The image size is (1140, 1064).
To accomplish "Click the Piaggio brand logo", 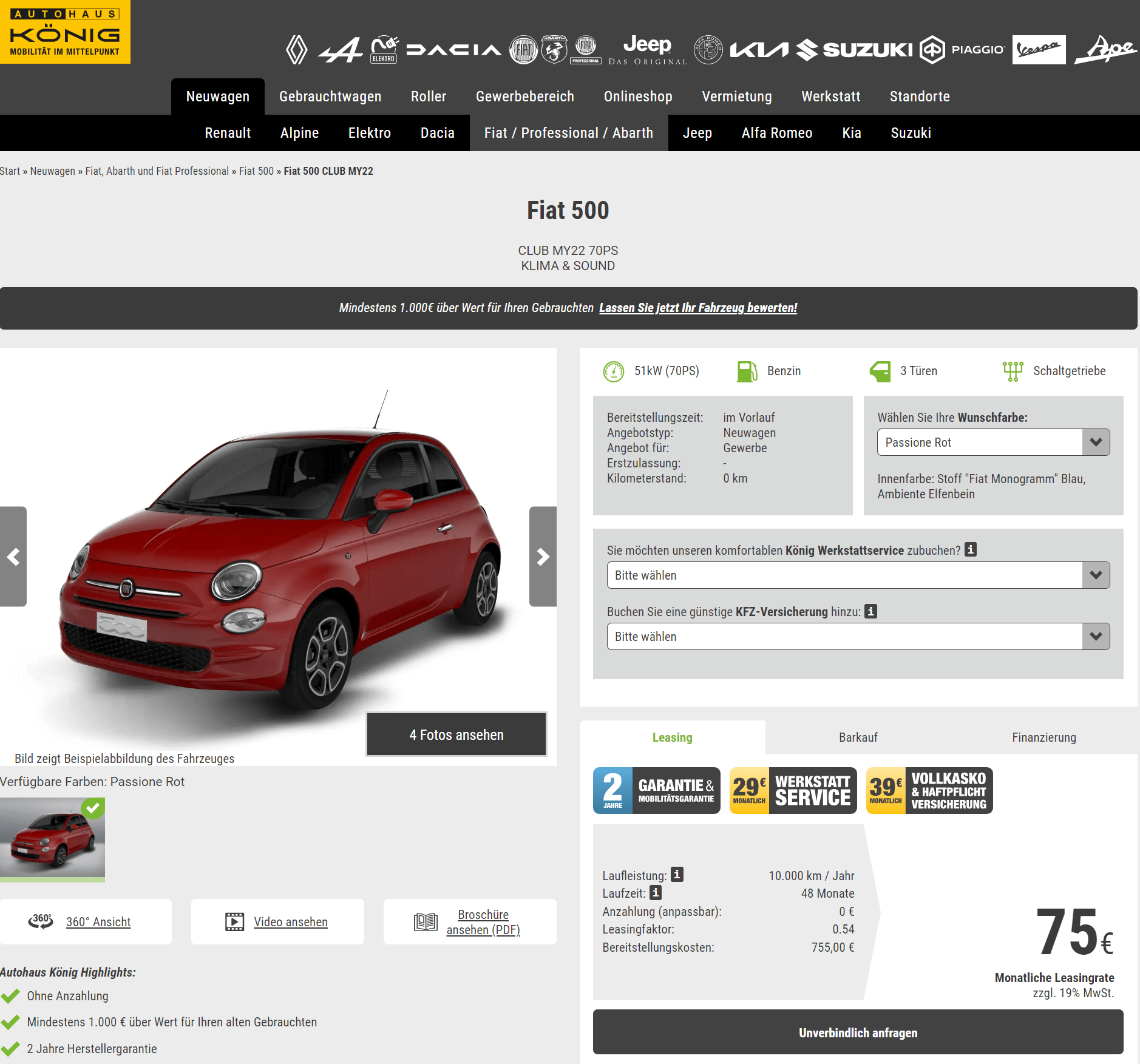I will (x=962, y=49).
